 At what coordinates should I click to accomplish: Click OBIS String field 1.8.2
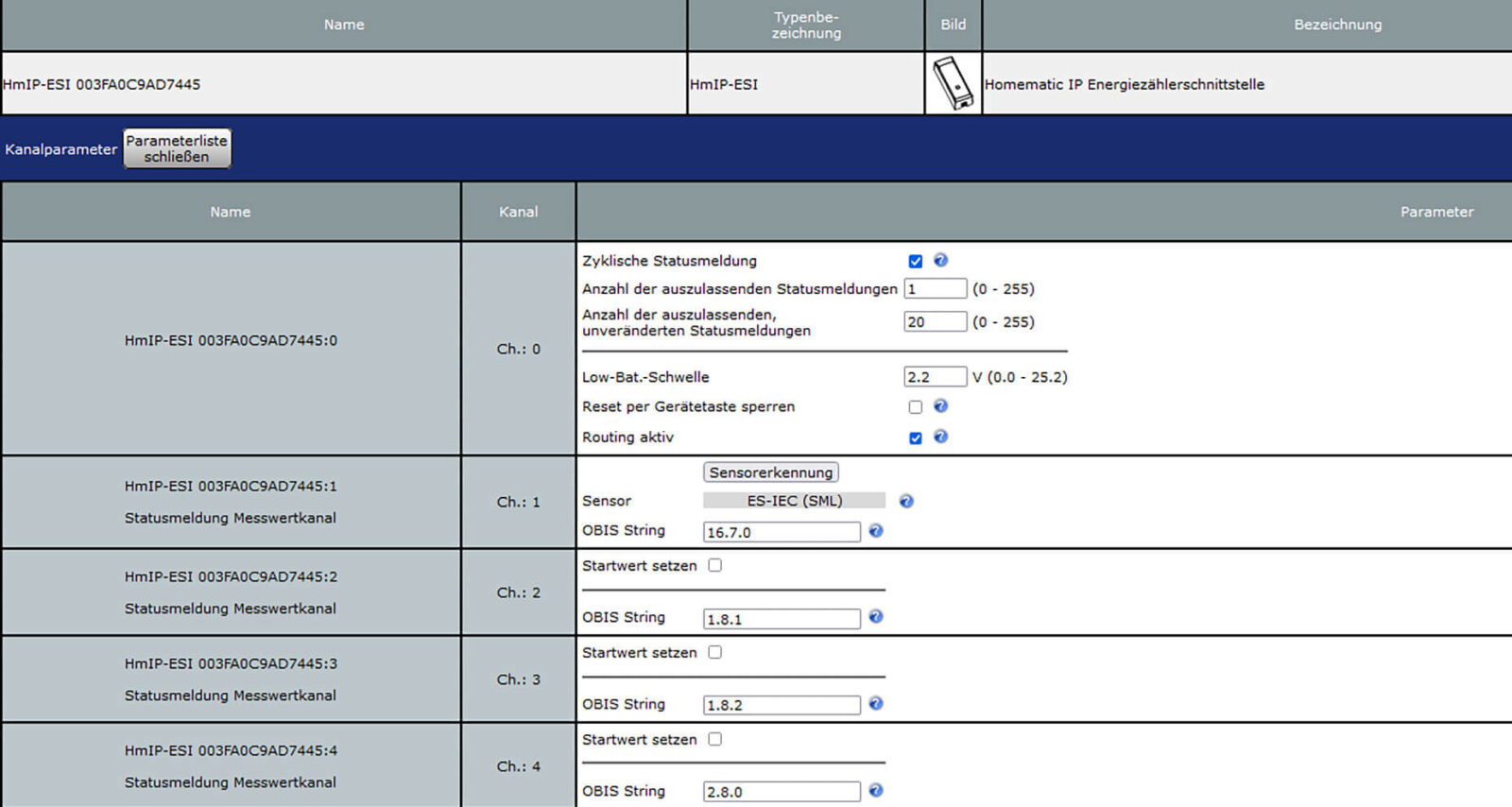[782, 705]
